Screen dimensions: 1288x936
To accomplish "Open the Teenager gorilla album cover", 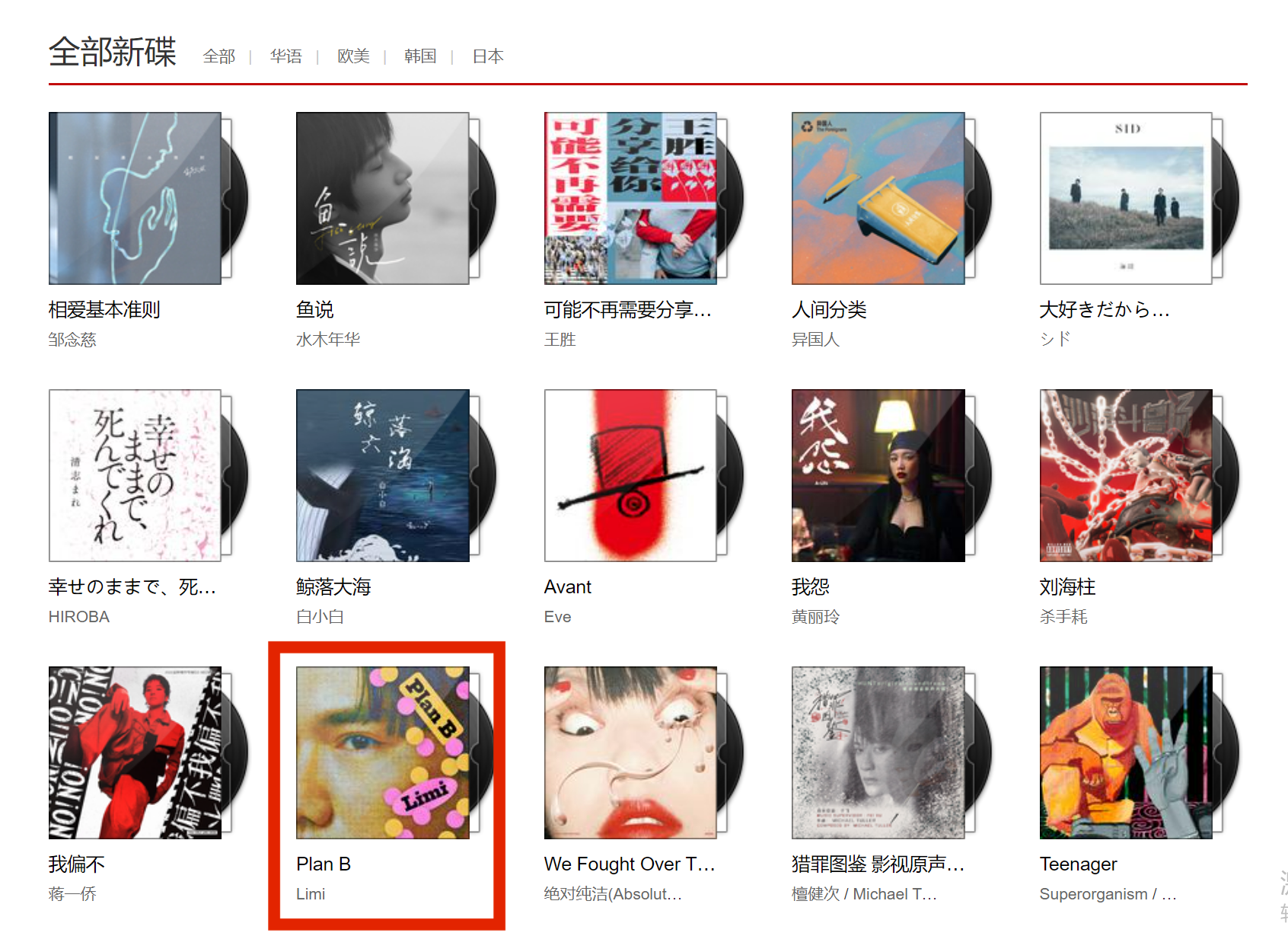I will pyautogui.click(x=1126, y=752).
